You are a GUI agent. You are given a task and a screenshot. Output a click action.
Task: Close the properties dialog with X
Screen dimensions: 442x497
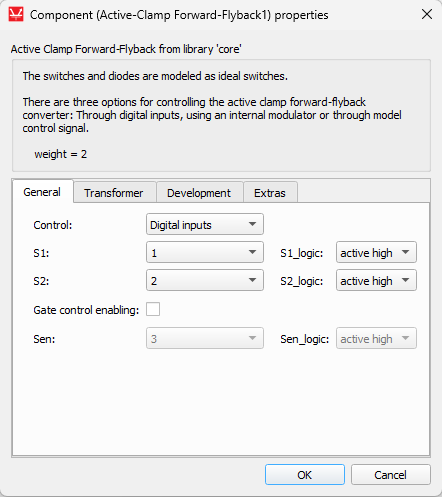(x=427, y=14)
